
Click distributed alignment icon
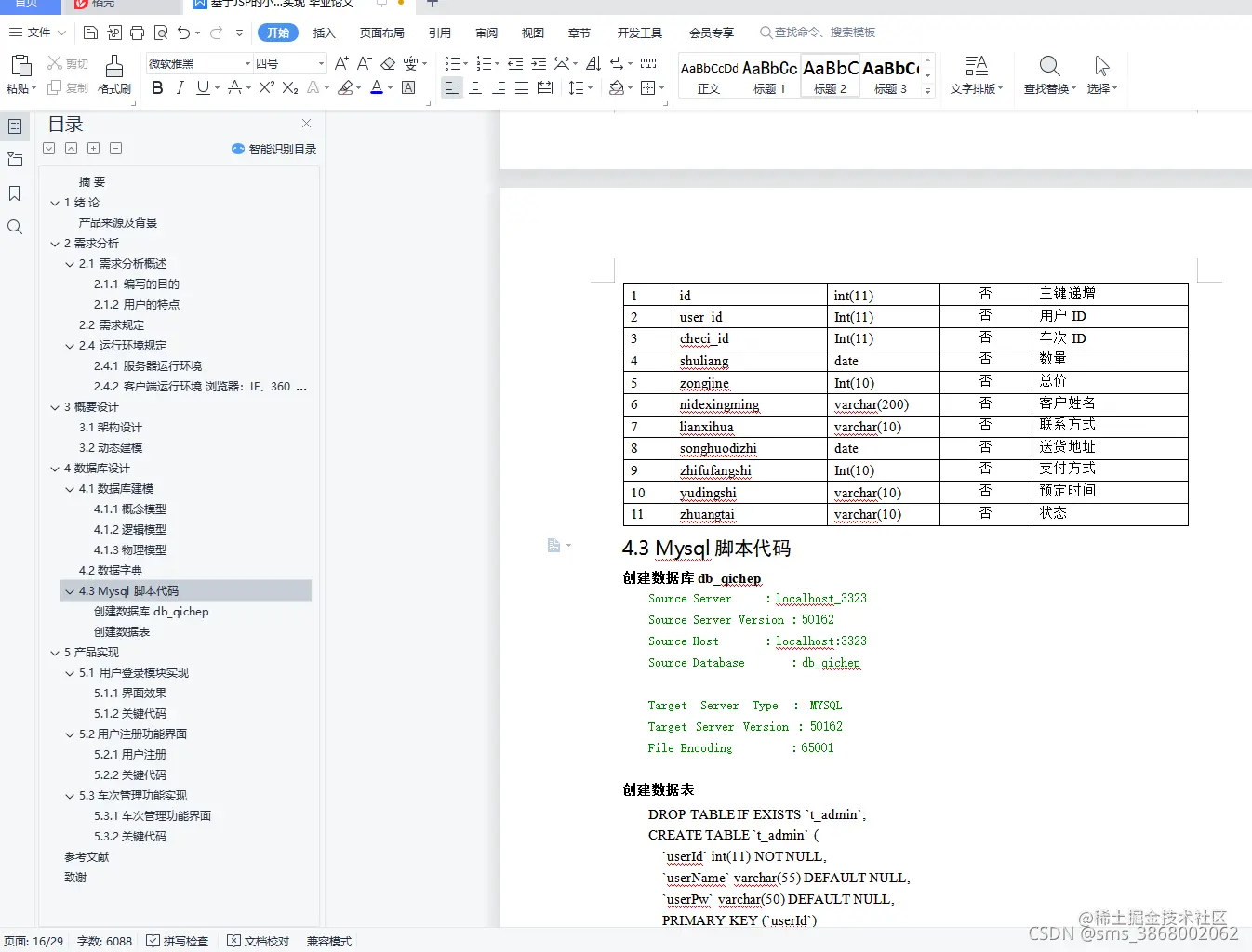click(x=545, y=87)
